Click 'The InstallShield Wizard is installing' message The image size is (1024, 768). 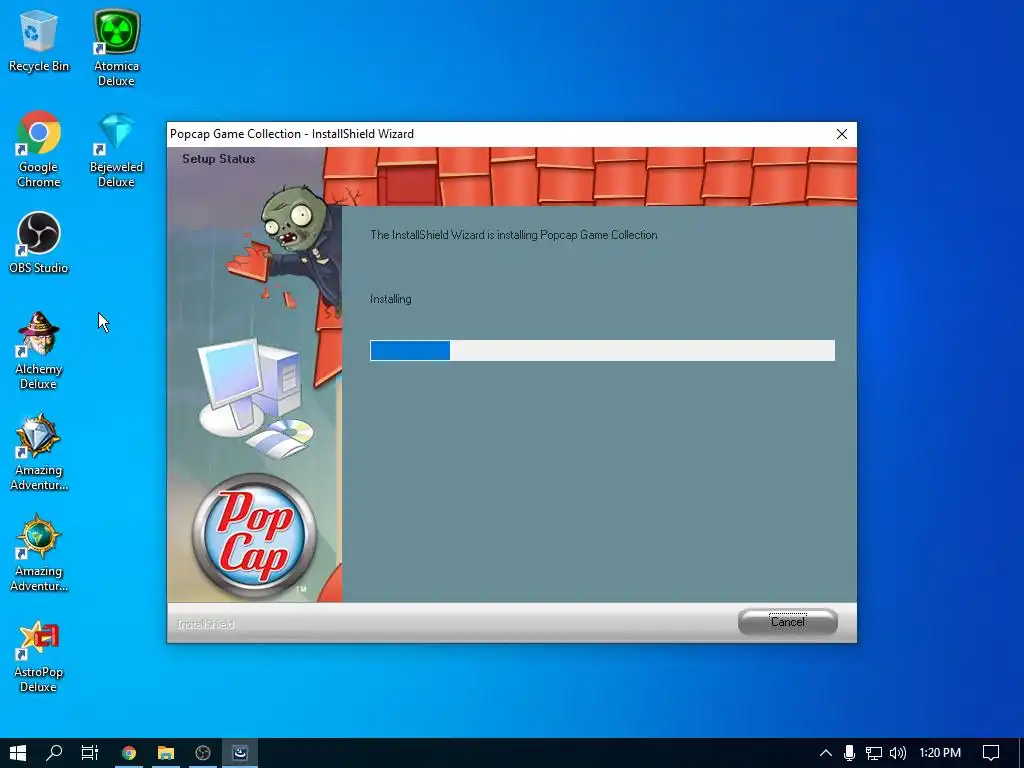(513, 235)
